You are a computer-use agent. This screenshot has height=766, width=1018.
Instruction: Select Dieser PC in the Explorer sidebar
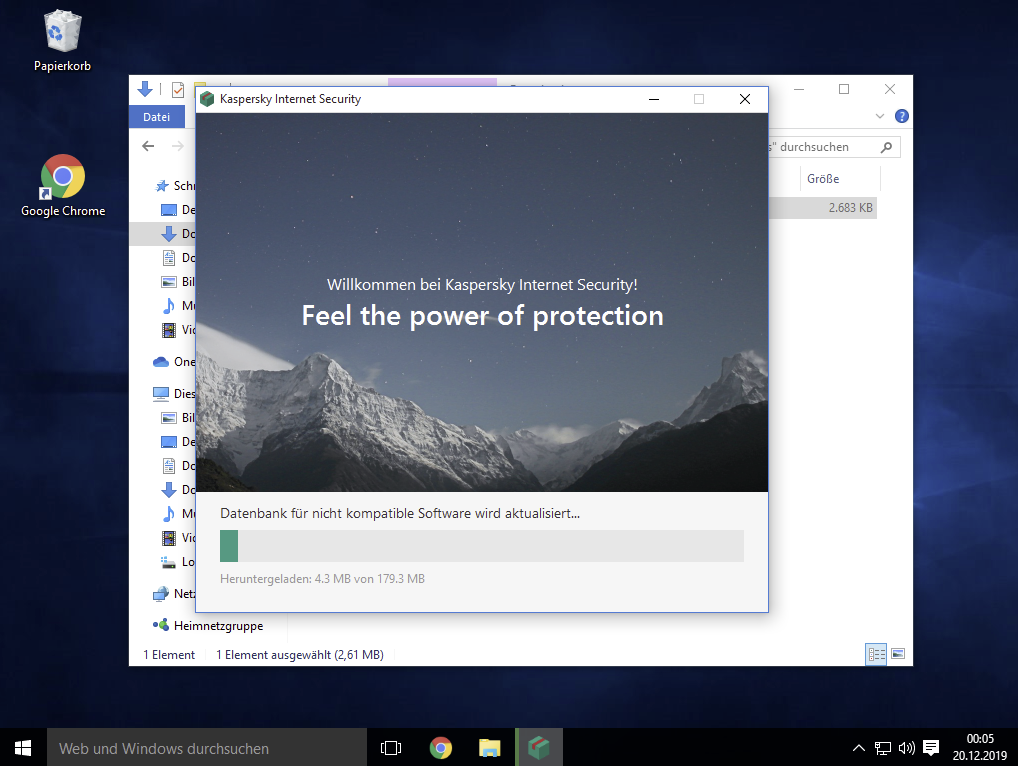tap(174, 393)
